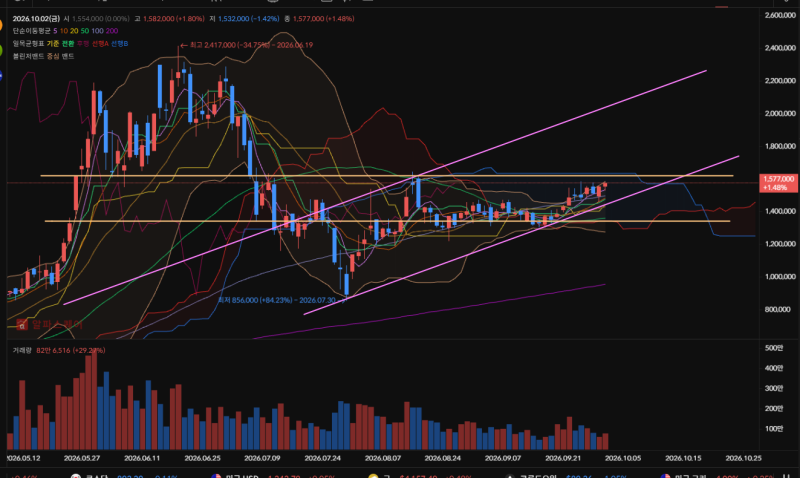Click the 최고 2,417,000 high annotation

pos(246,45)
